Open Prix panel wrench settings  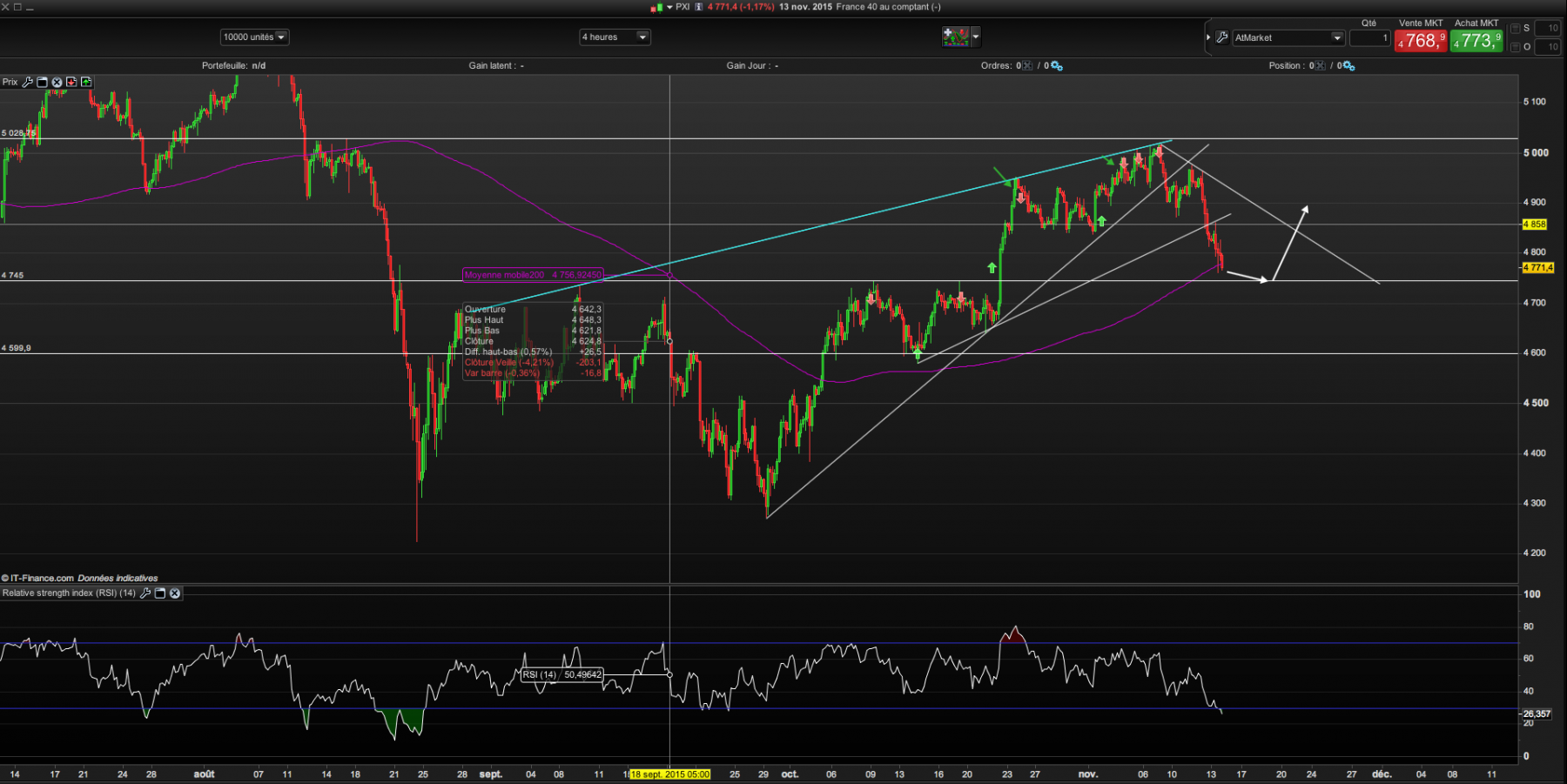(27, 82)
